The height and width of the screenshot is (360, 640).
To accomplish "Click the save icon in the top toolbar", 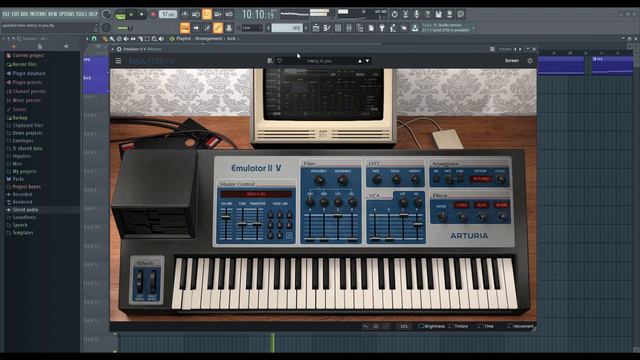I will 438,14.
